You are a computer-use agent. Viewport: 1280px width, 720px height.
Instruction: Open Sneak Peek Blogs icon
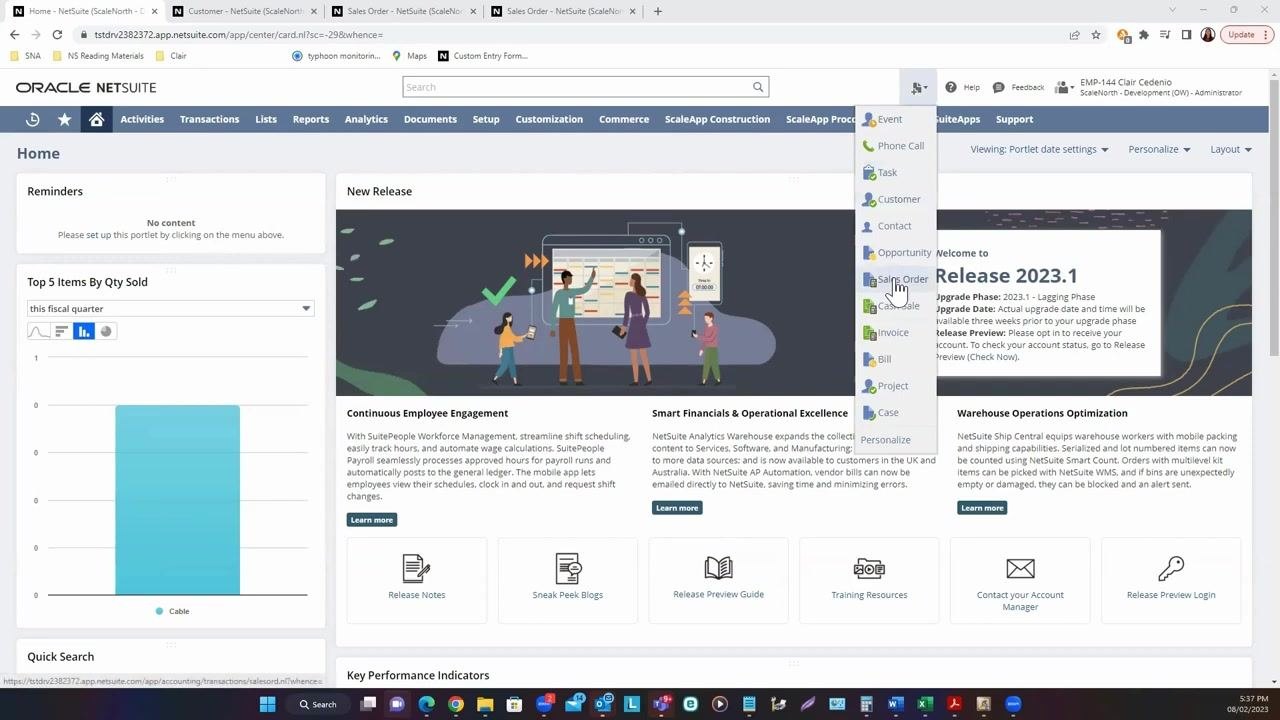coord(568,568)
